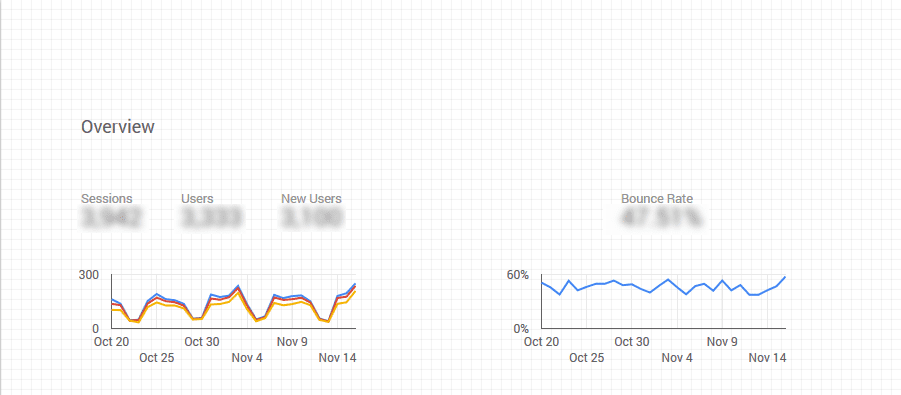Click Oct 30 label under the bounce rate chart

[x=632, y=342]
